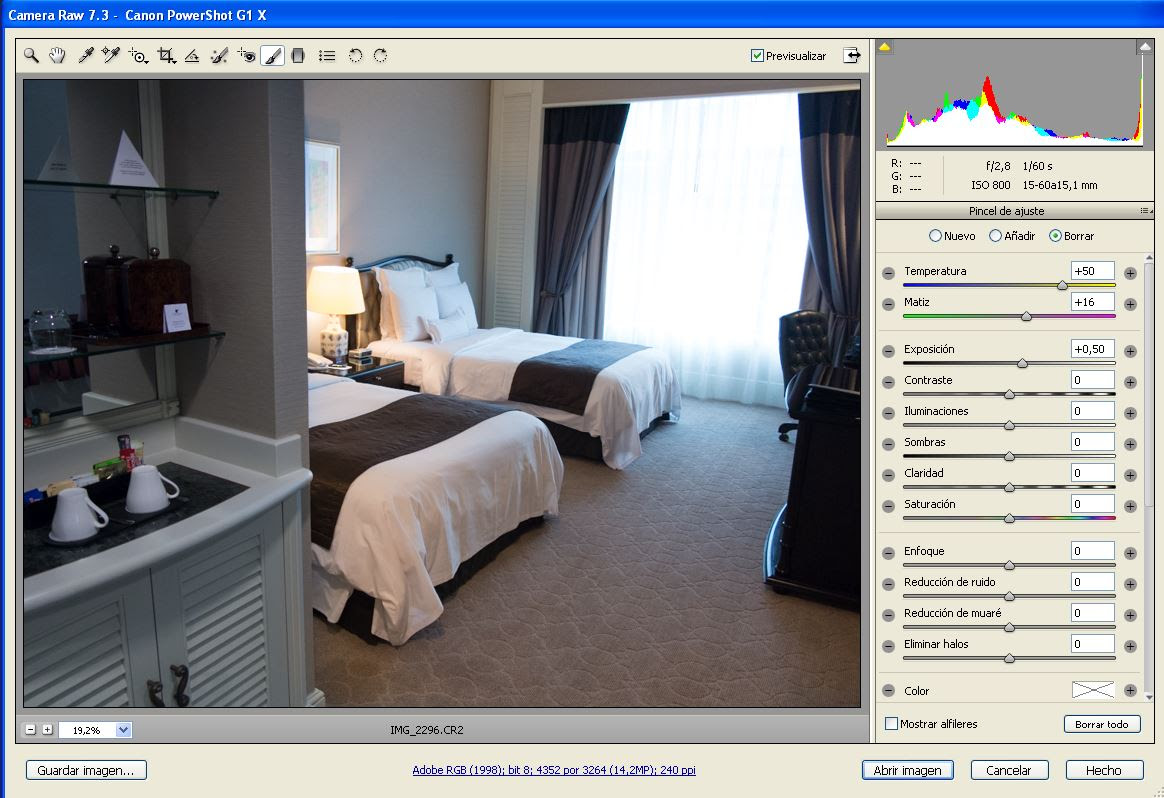The width and height of the screenshot is (1164, 798).
Task: Open workflow options link Adobe RGB
Action: (x=554, y=771)
